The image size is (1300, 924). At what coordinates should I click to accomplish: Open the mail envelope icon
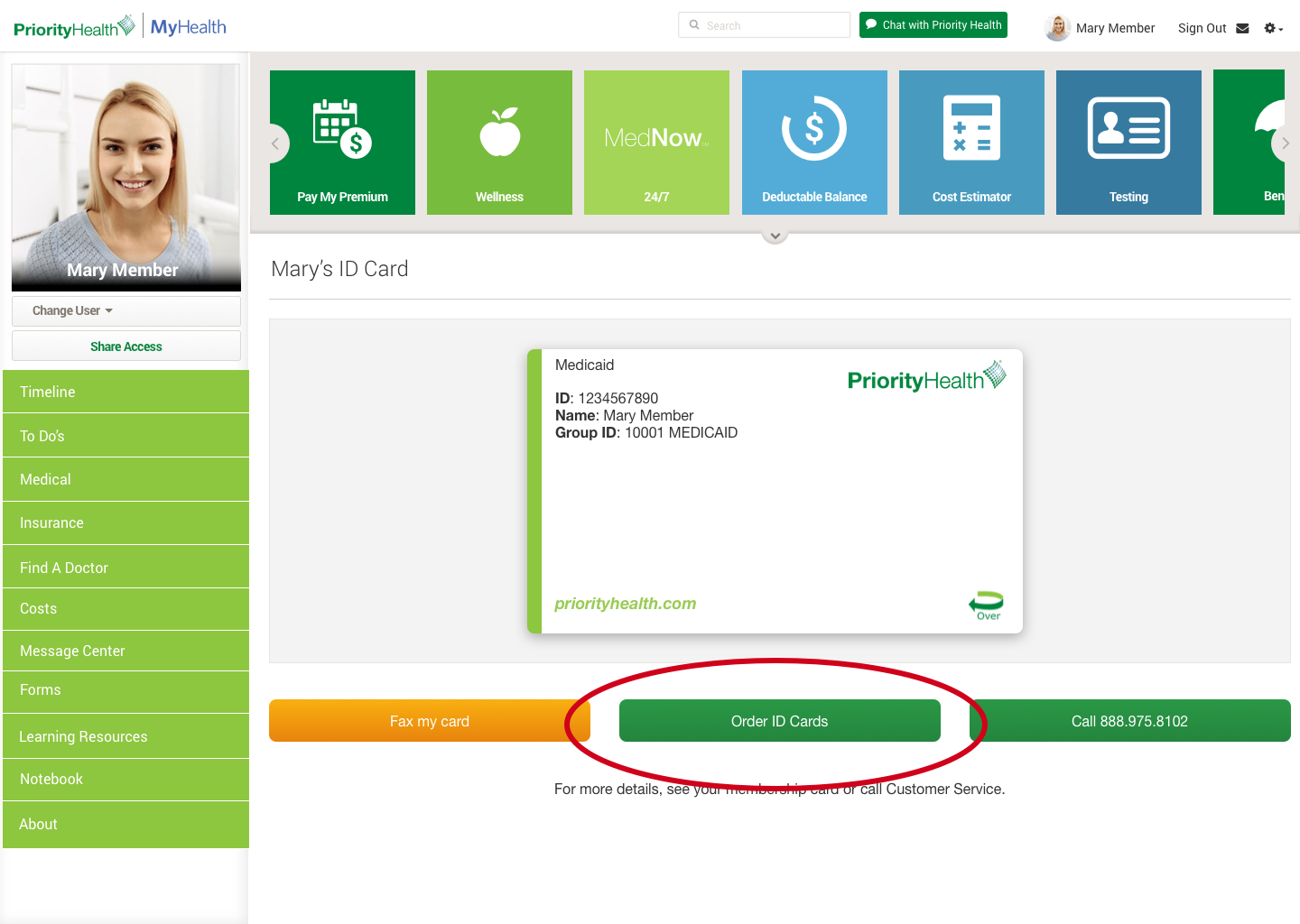tap(1242, 28)
